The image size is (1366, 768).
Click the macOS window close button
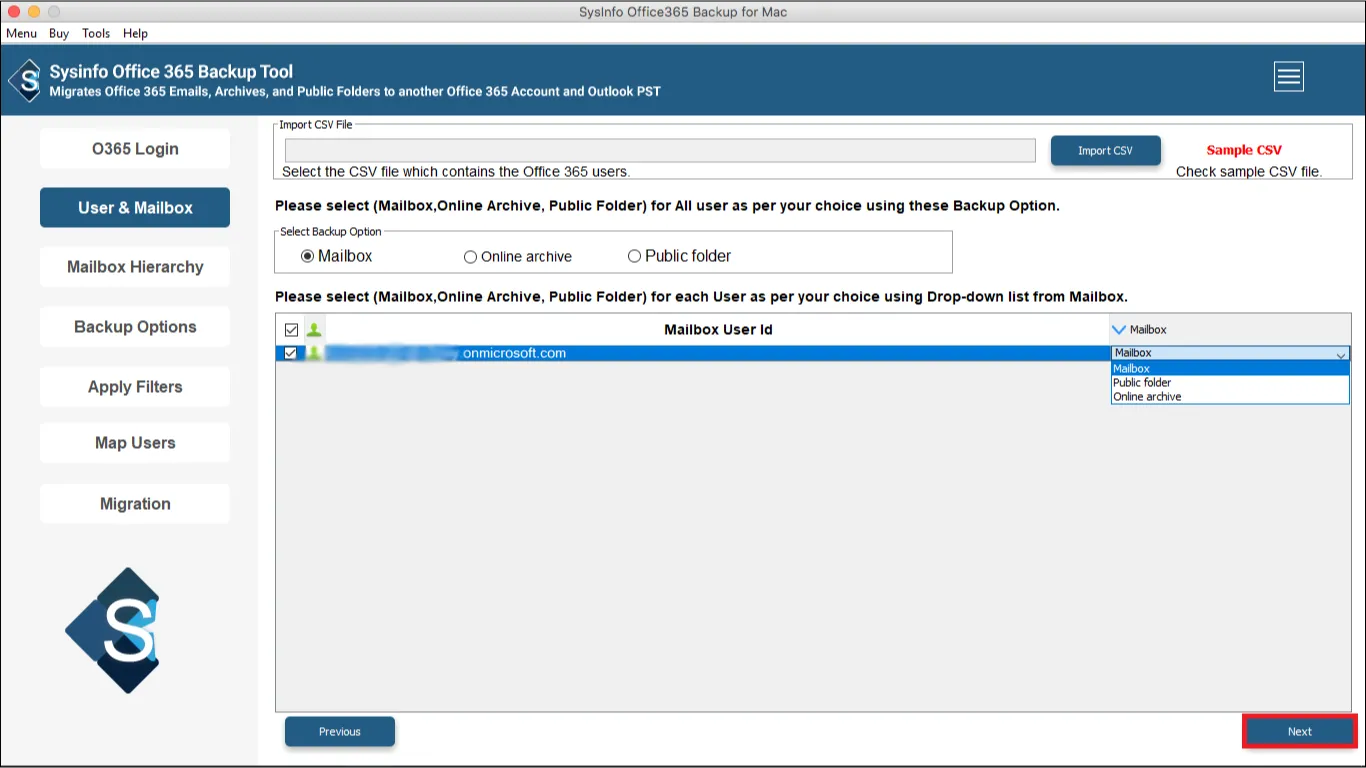13,12
